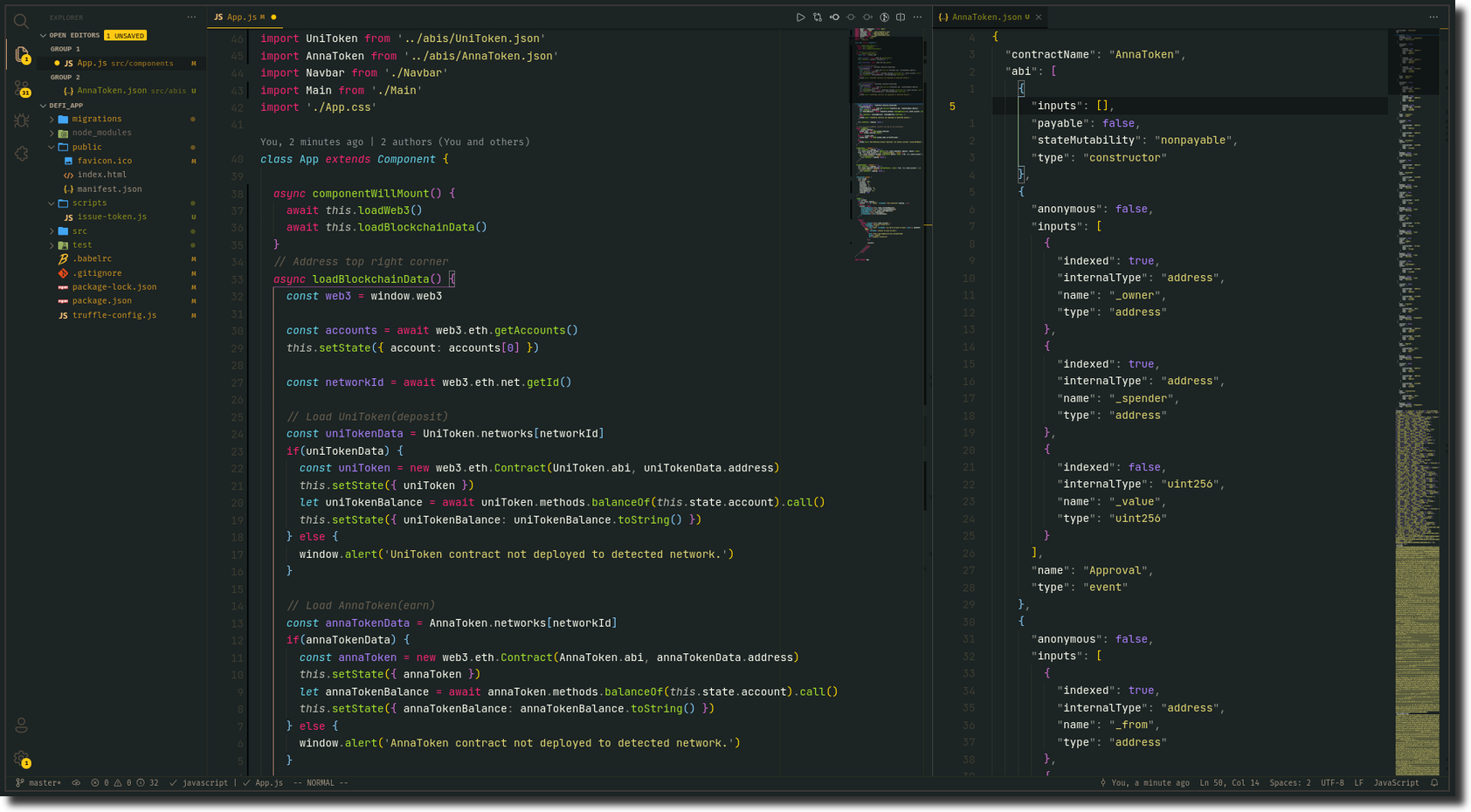Click the split editor icon for App.js

pyautogui.click(x=901, y=17)
